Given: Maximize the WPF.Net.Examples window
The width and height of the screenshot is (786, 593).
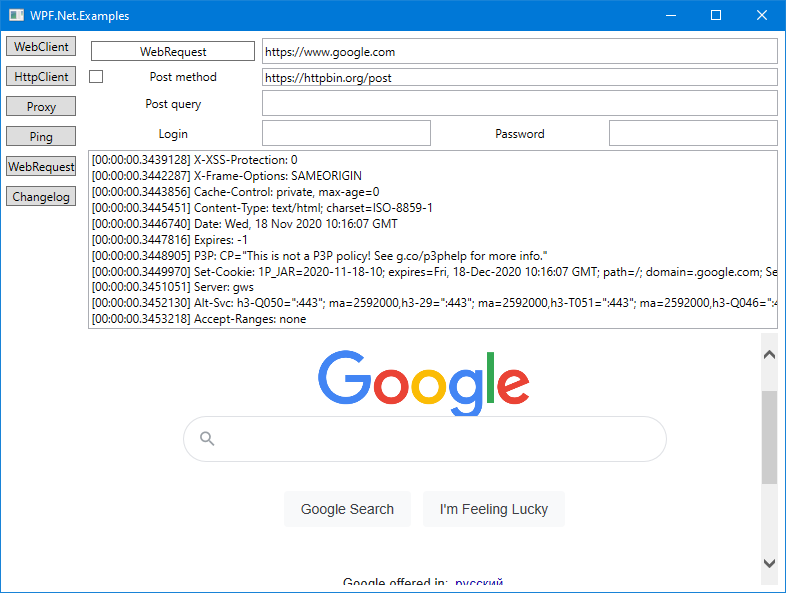Looking at the screenshot, I should click(x=716, y=15).
